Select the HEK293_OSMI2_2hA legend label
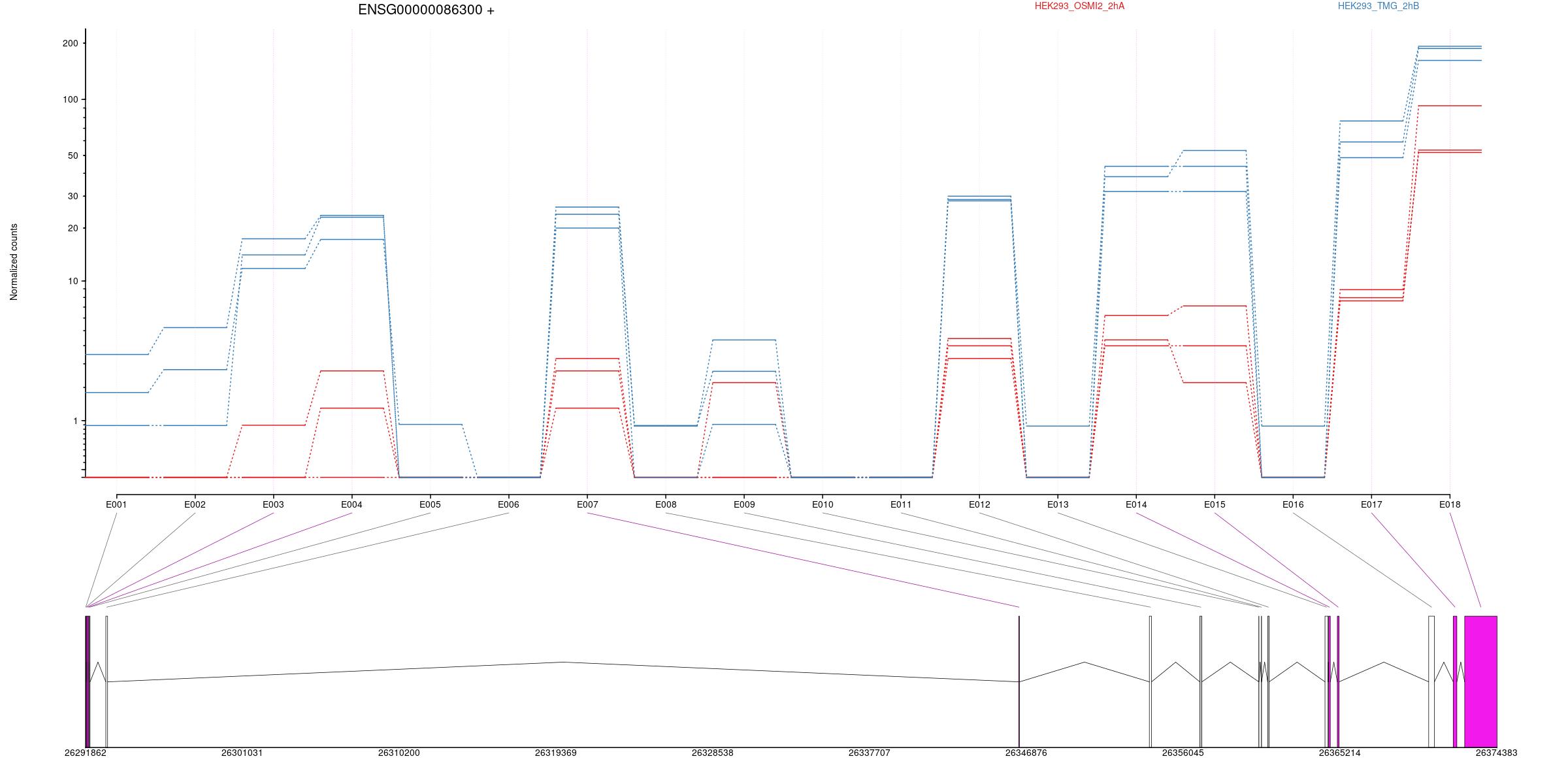 pos(1079,6)
